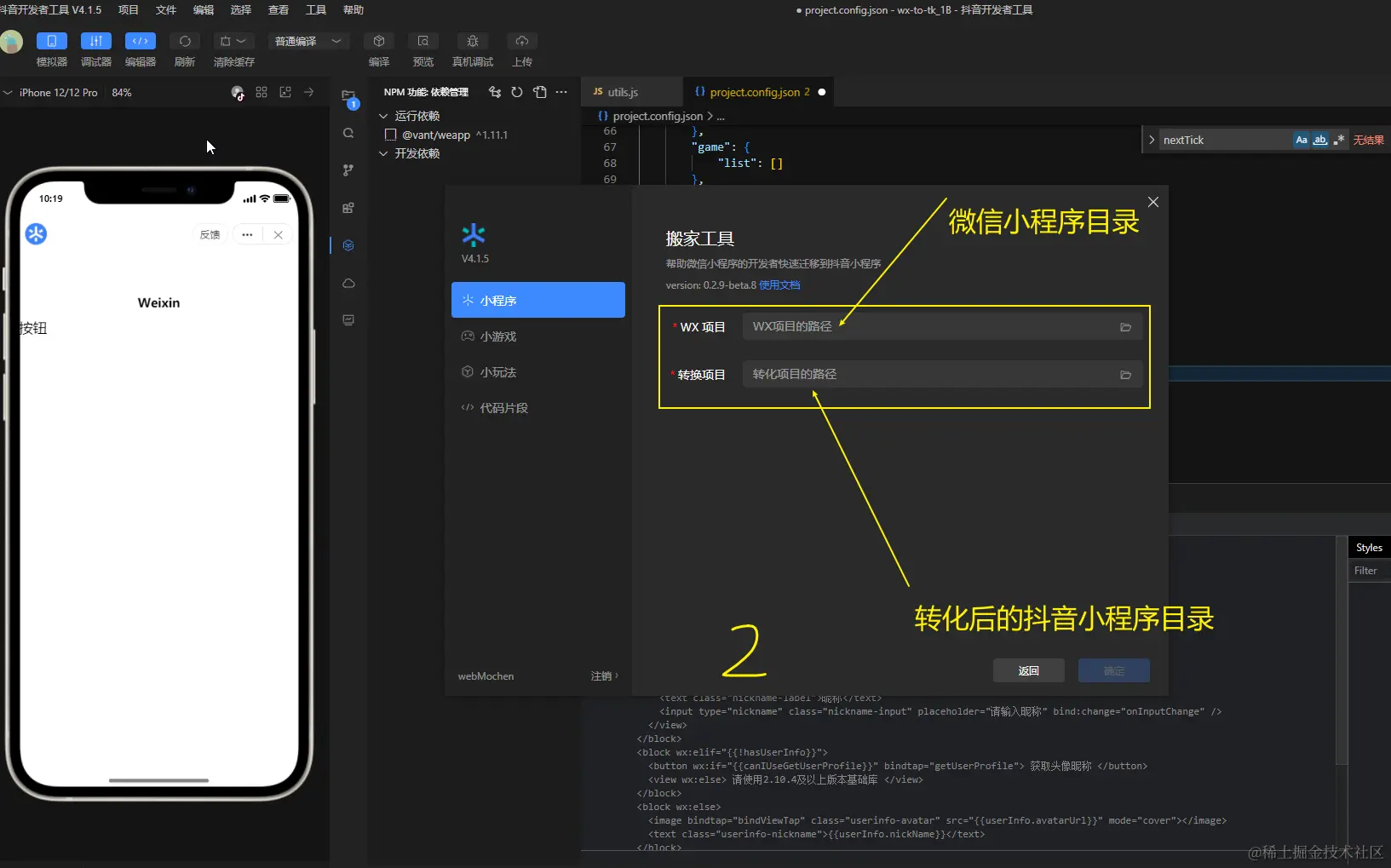
Task: Open the 工具 menu
Action: [316, 10]
